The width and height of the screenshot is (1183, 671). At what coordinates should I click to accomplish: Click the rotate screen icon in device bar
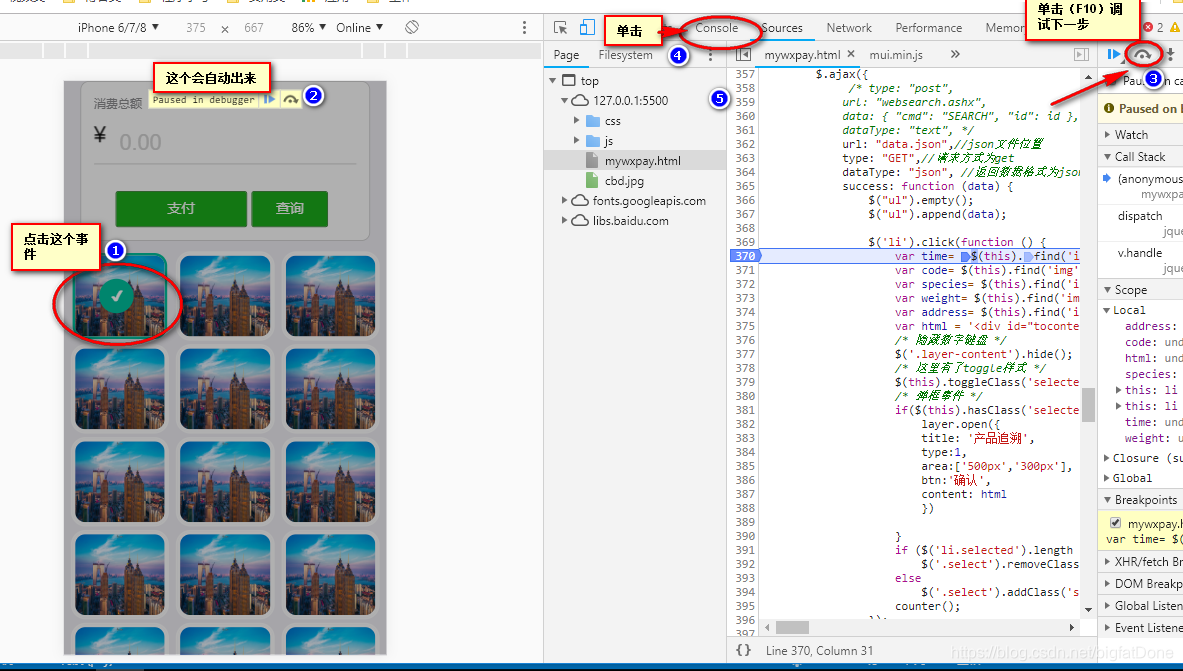pos(411,27)
